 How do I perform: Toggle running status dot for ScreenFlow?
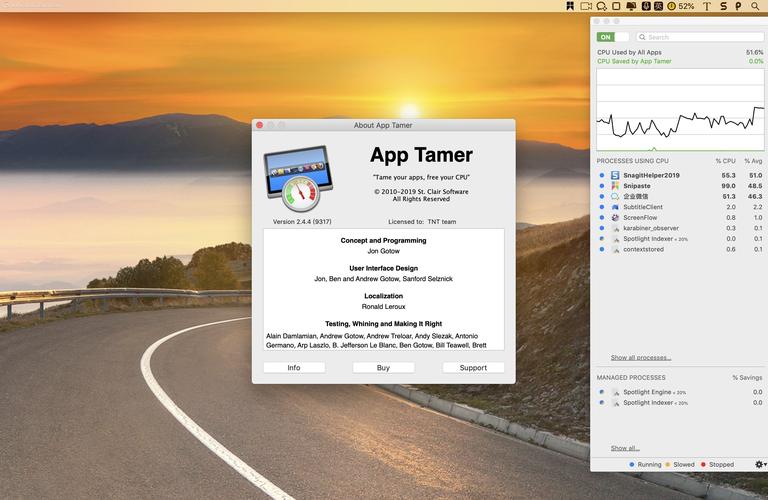pos(601,217)
